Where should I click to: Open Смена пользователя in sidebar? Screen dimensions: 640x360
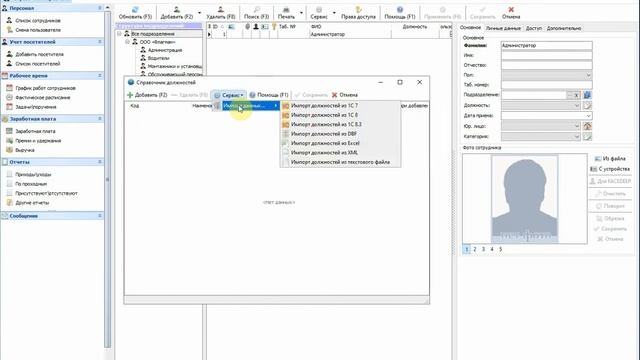click(38, 30)
